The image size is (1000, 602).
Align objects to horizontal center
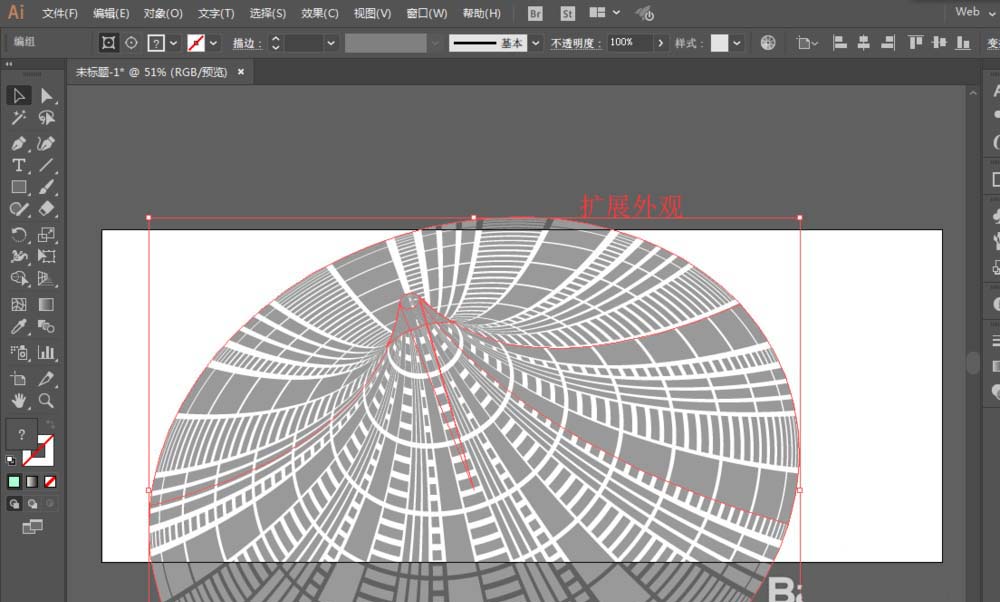tap(864, 43)
